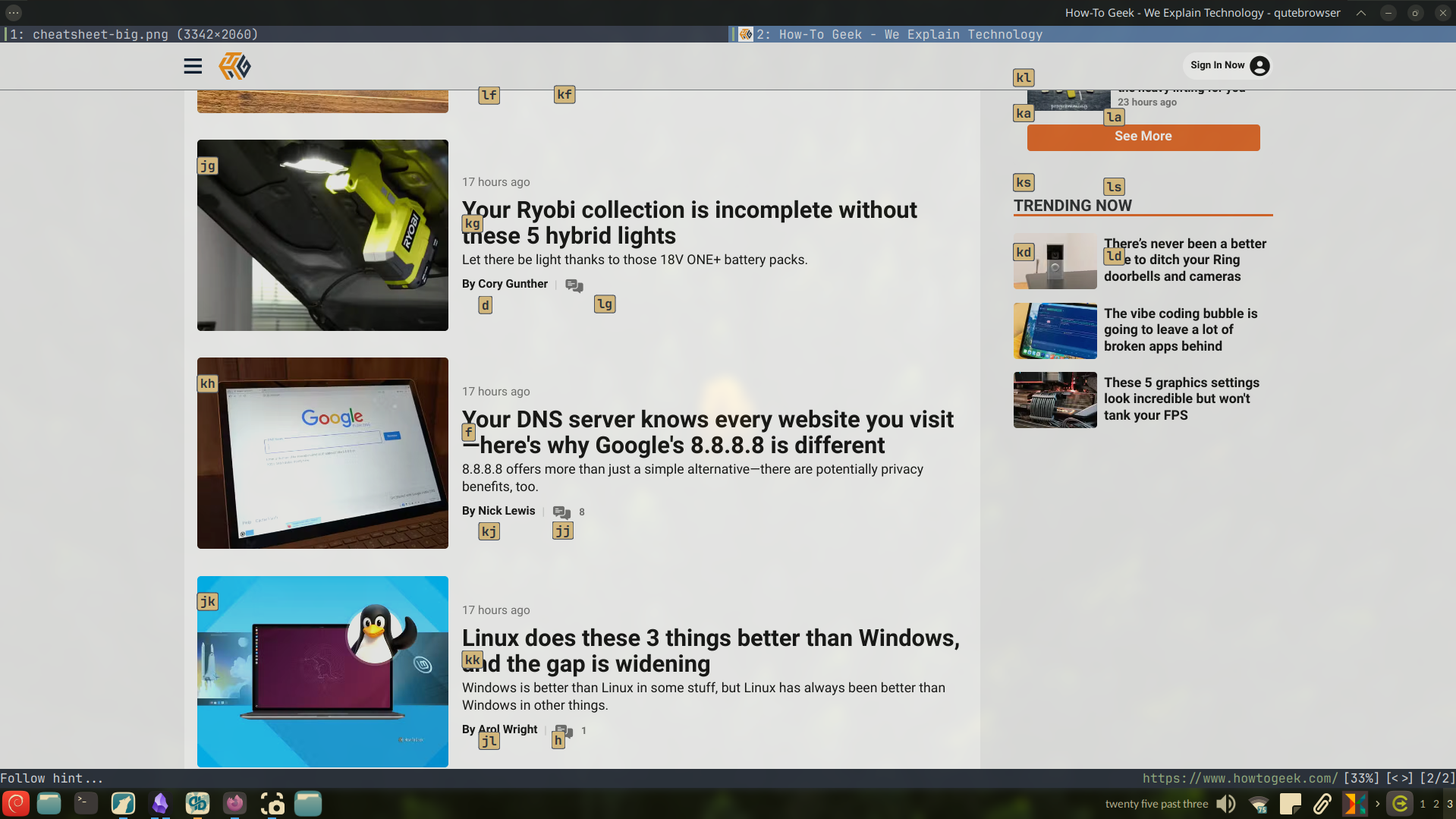Click the Wi-Fi network tray icon
The image size is (1456, 819).
point(1259,804)
